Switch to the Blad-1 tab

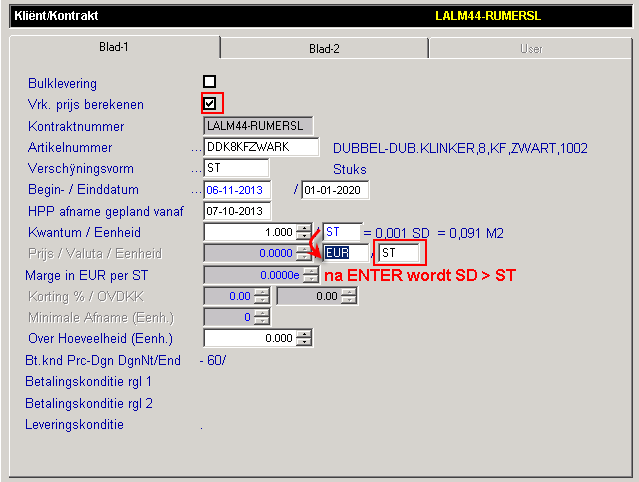[114, 47]
